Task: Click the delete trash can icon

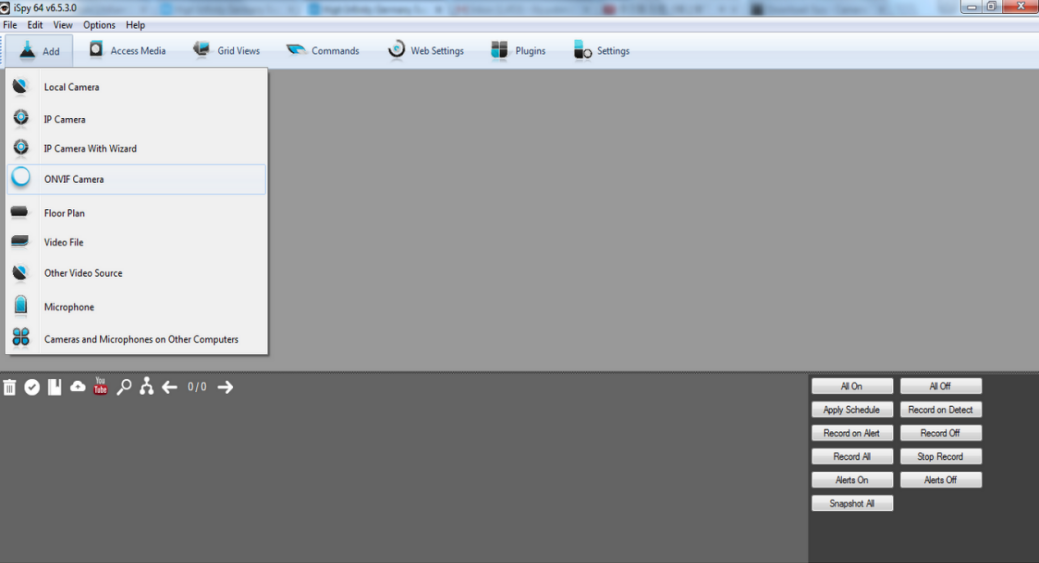Action: point(9,387)
